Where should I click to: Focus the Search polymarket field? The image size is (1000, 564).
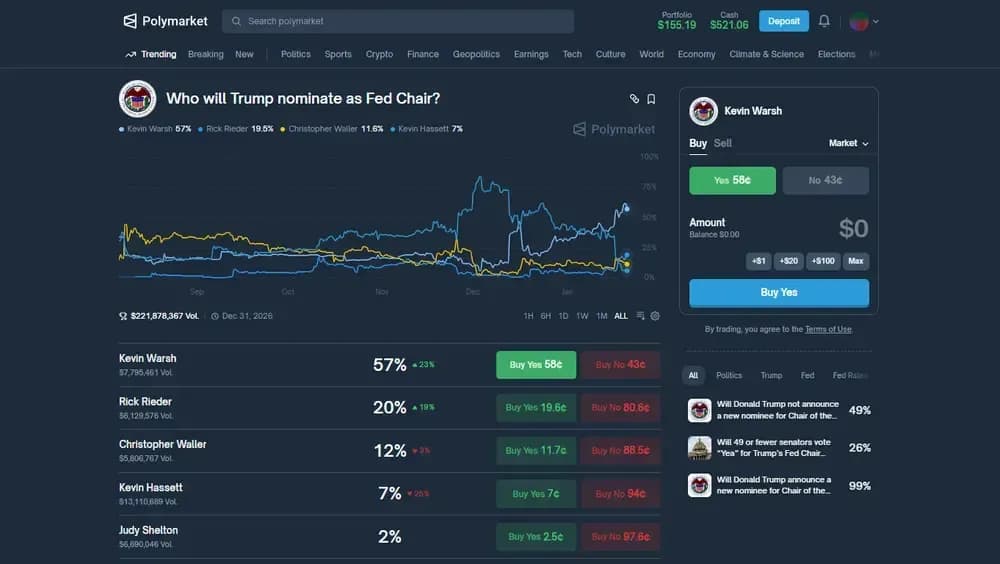(398, 21)
